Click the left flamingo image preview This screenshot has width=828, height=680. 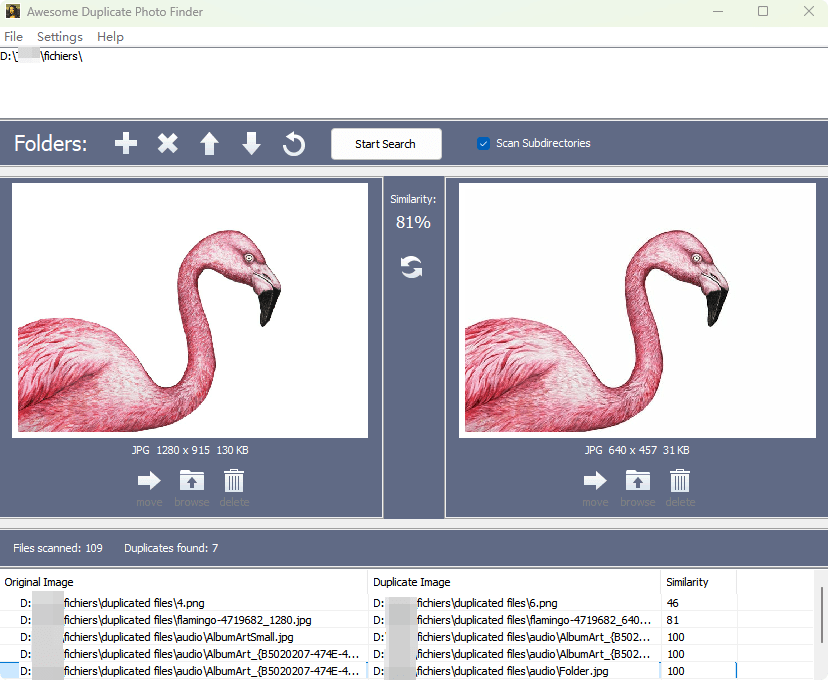point(190,310)
